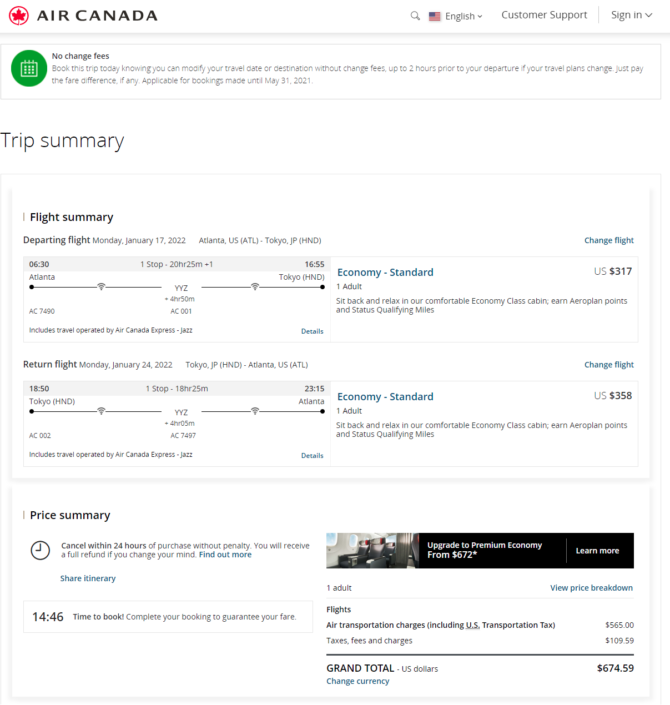
Task: Click the clock icon beside cancel policy
Action: coord(40,550)
